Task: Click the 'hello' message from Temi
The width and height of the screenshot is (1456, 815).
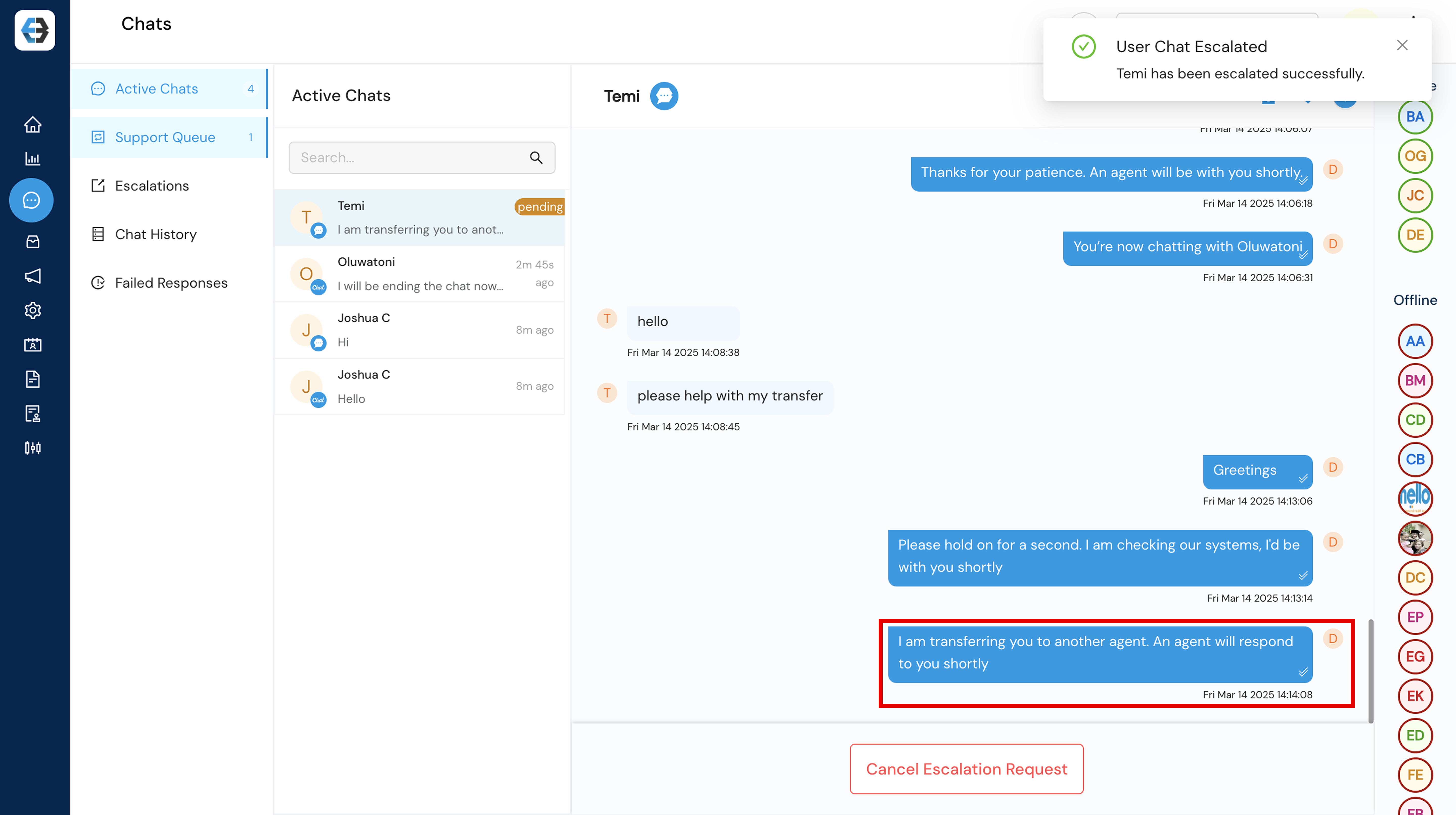Action: (x=683, y=323)
